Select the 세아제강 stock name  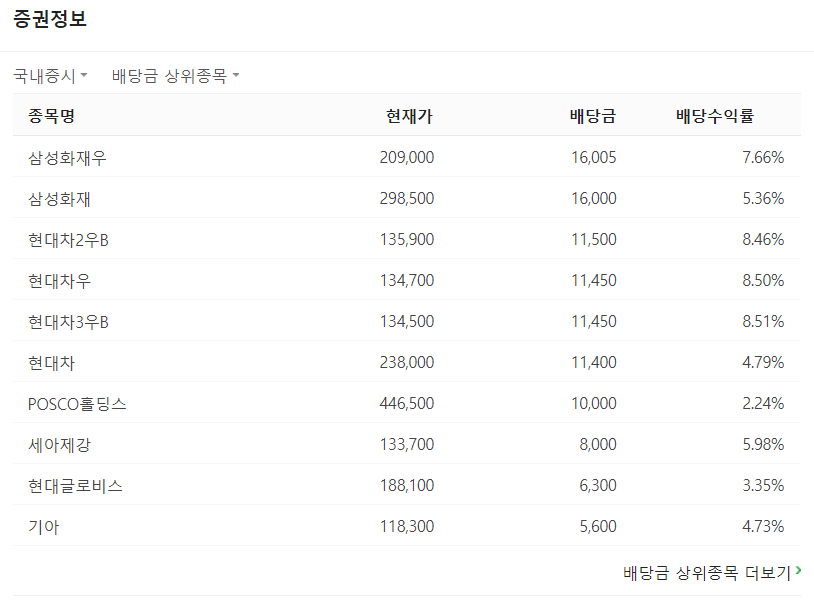59,444
